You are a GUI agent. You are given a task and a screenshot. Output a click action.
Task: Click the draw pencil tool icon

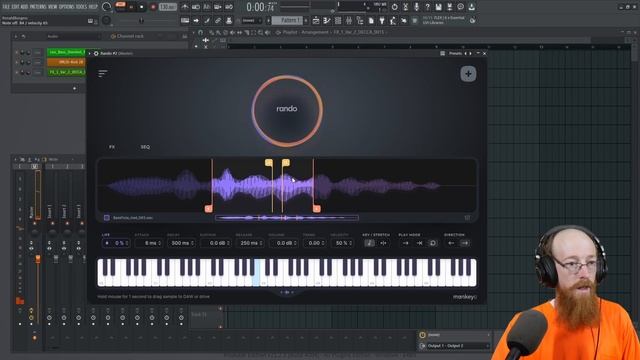(212, 32)
